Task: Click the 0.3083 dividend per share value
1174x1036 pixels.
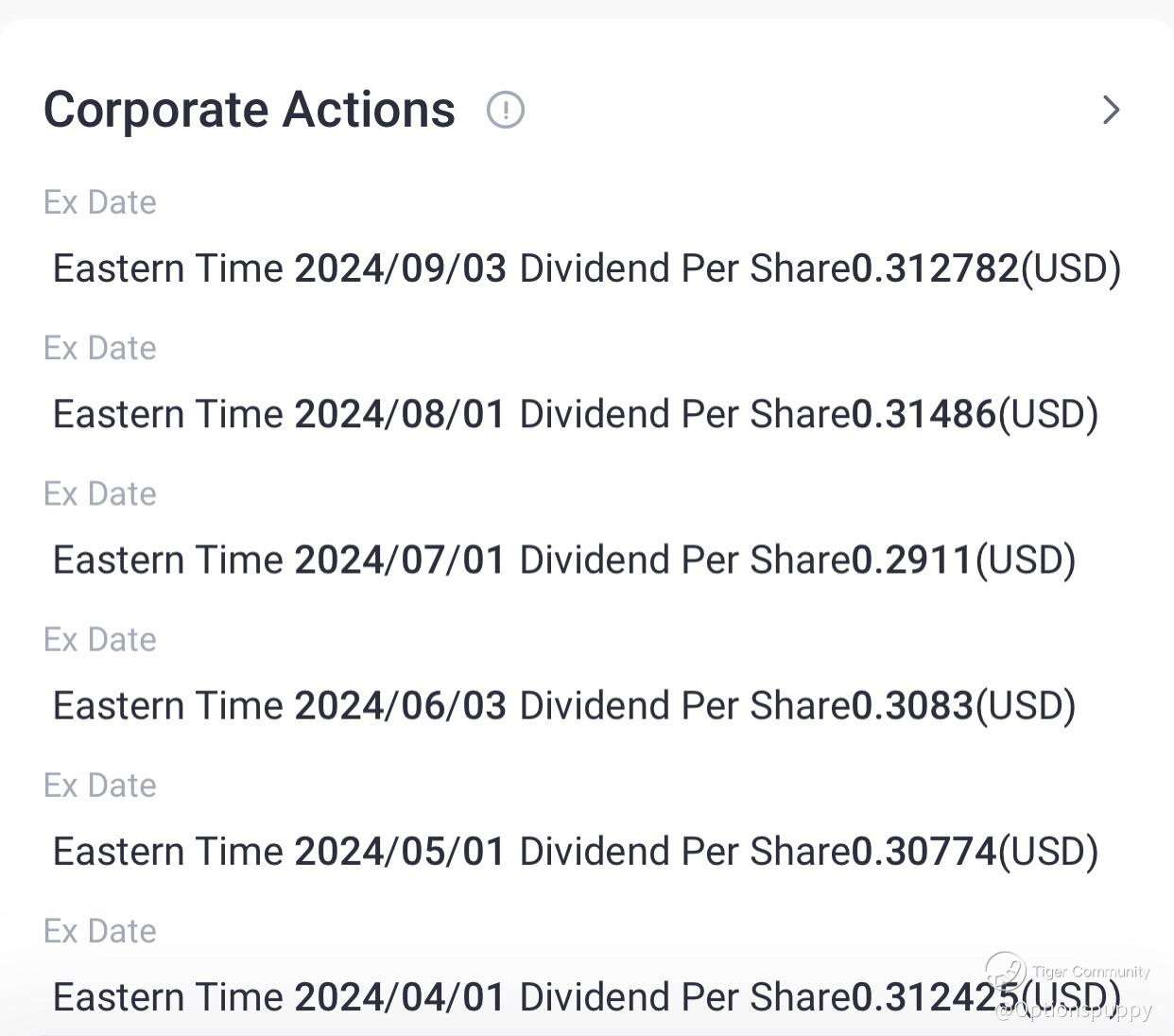Action: (913, 706)
